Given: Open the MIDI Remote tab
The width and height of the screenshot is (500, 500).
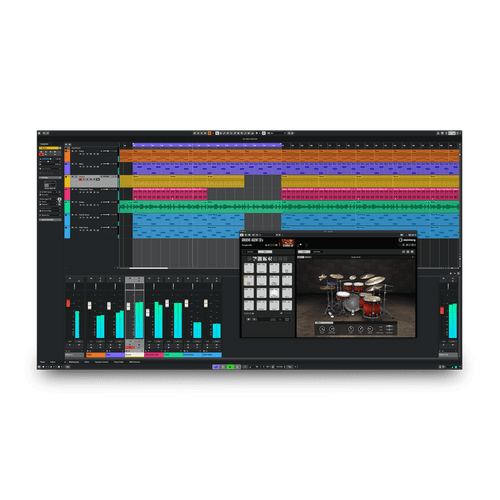Looking at the screenshot, I should tap(135, 362).
